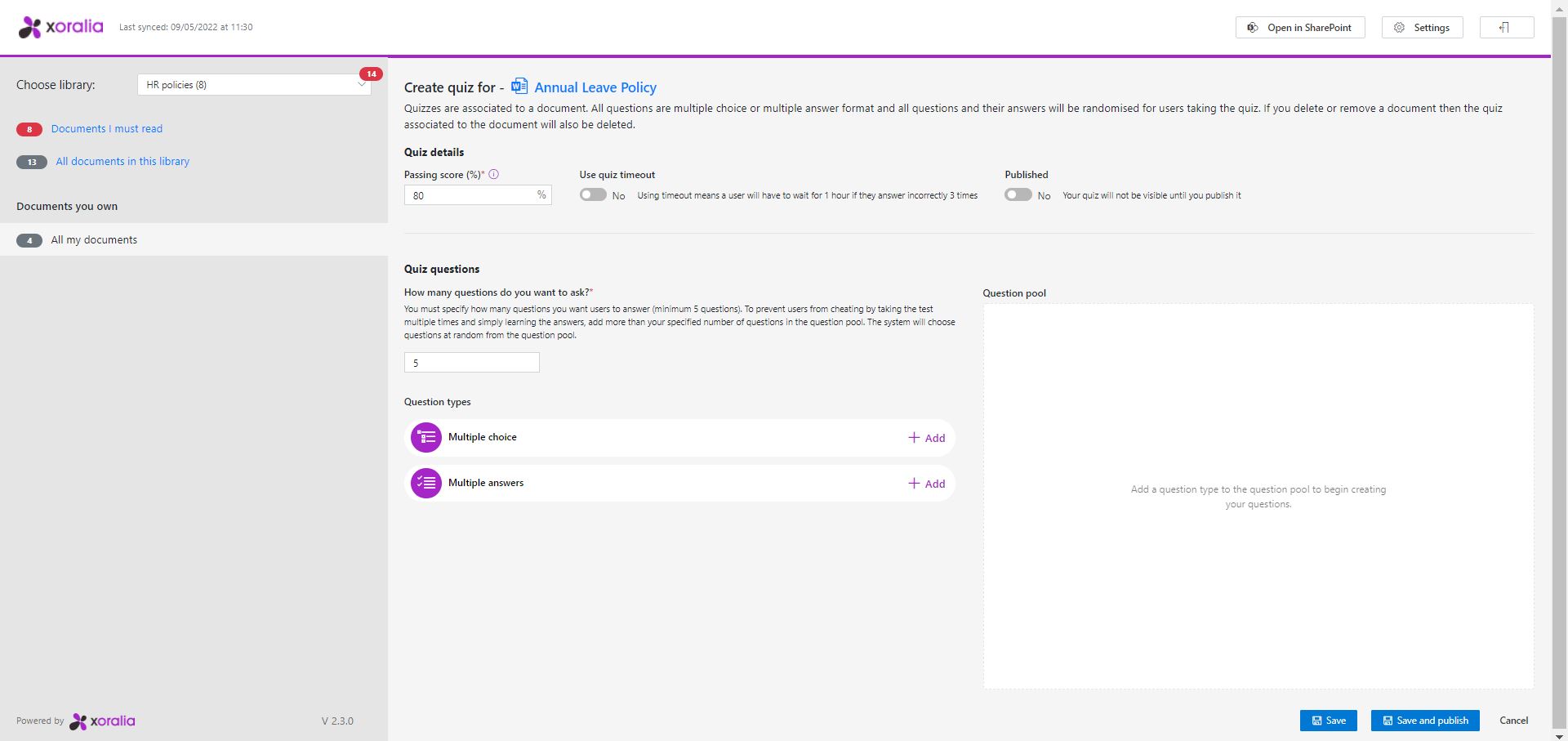Click the Documents you own heading
Screen dimensions: 1568x741
(x=67, y=207)
